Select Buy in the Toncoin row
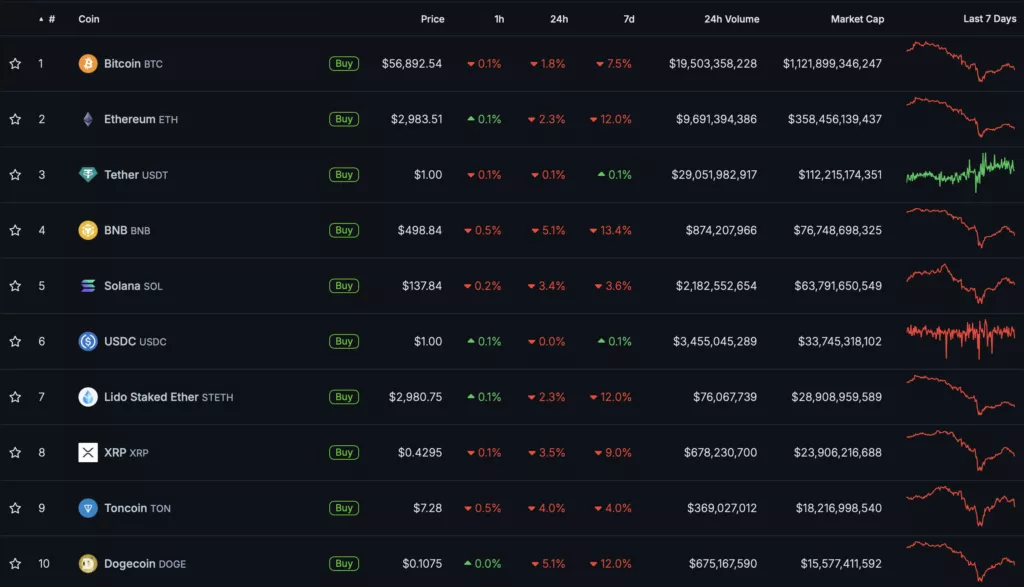This screenshot has height=587, width=1024. [344, 507]
